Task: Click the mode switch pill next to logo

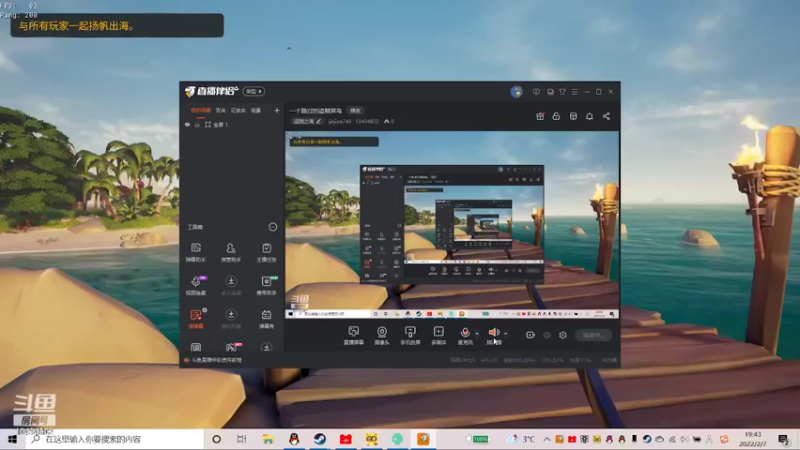Action: (x=254, y=91)
